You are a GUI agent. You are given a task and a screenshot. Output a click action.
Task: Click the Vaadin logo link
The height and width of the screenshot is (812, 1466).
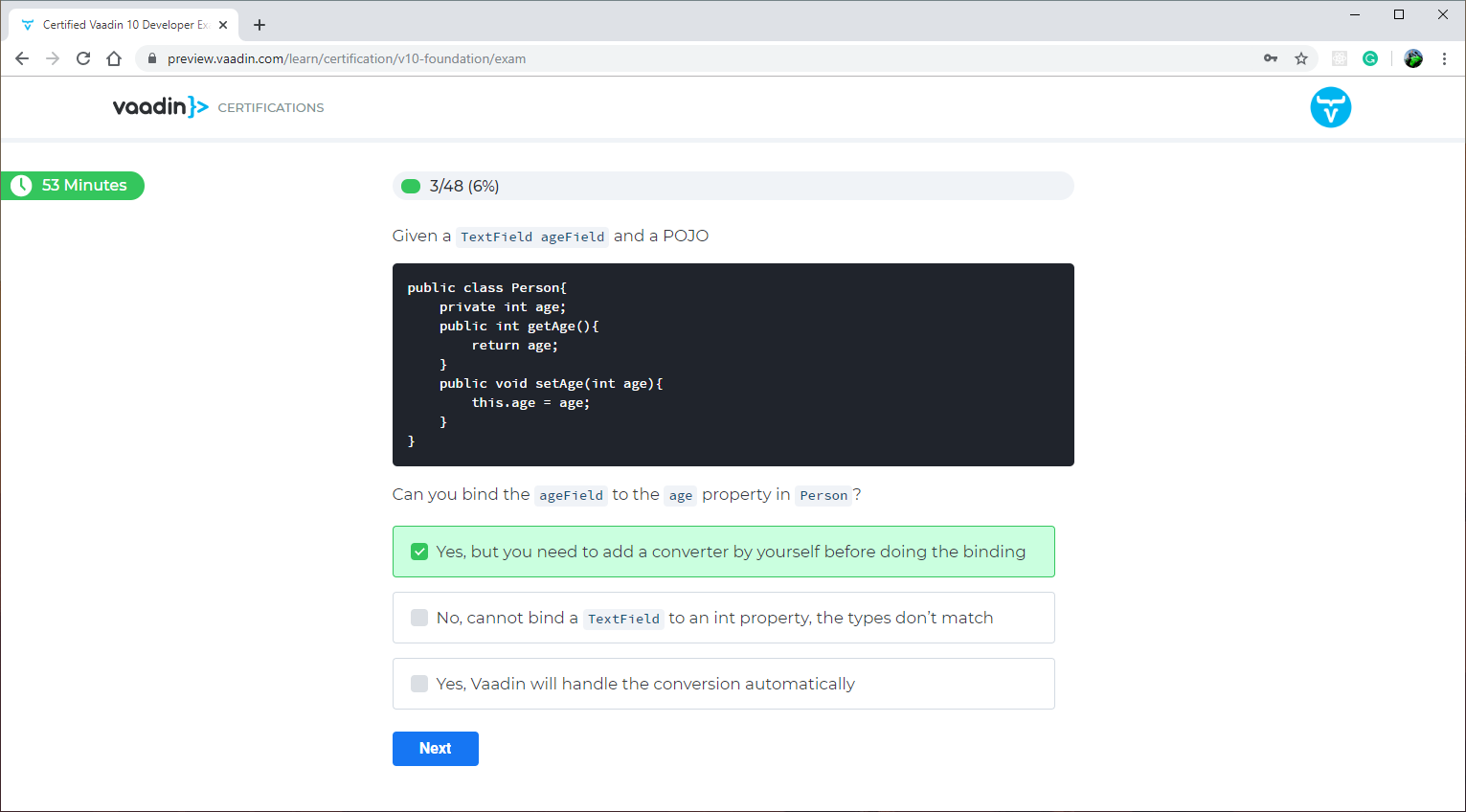160,107
